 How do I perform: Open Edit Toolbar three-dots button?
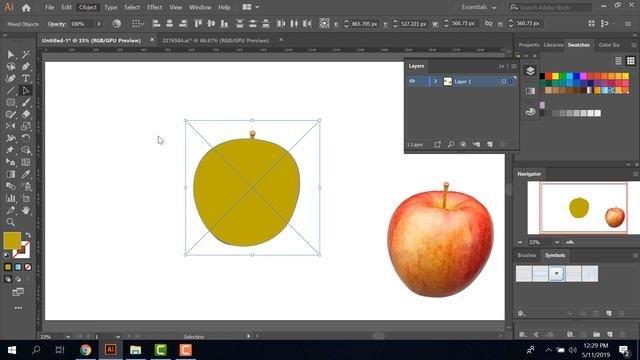coord(18,308)
